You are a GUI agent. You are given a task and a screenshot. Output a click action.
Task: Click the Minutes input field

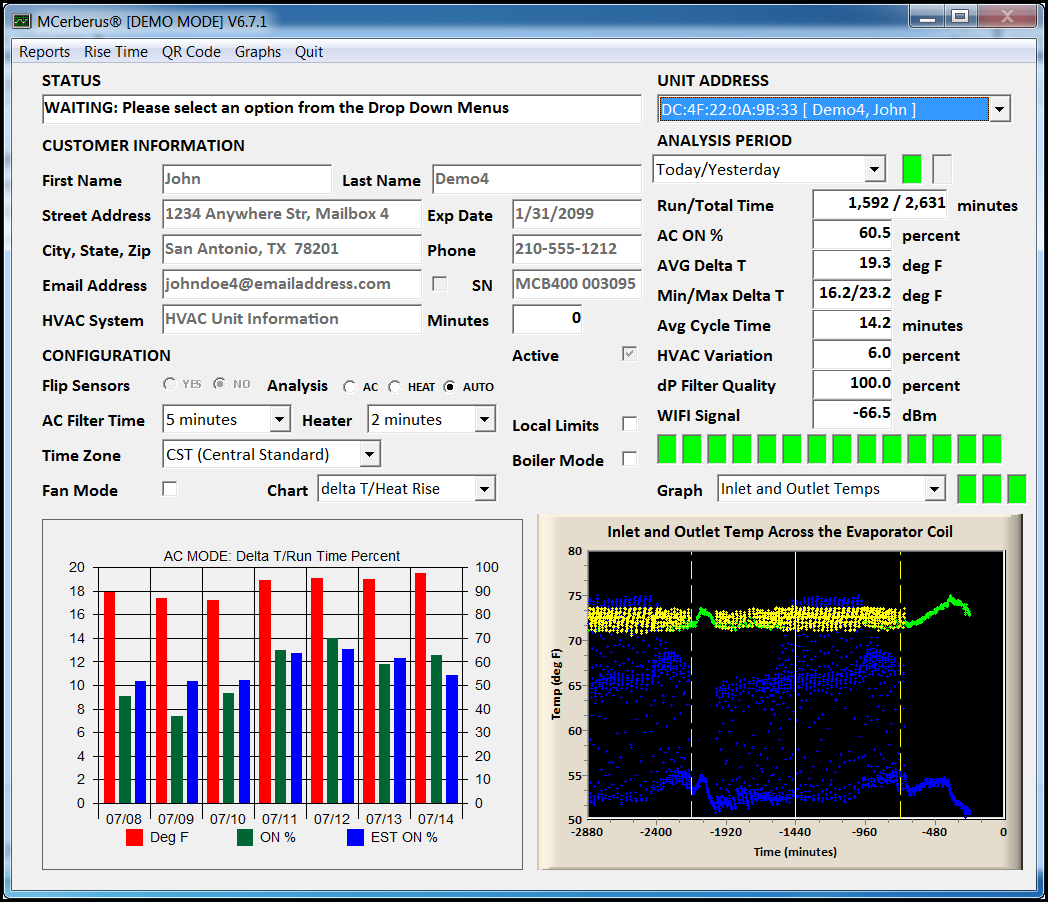[x=547, y=319]
